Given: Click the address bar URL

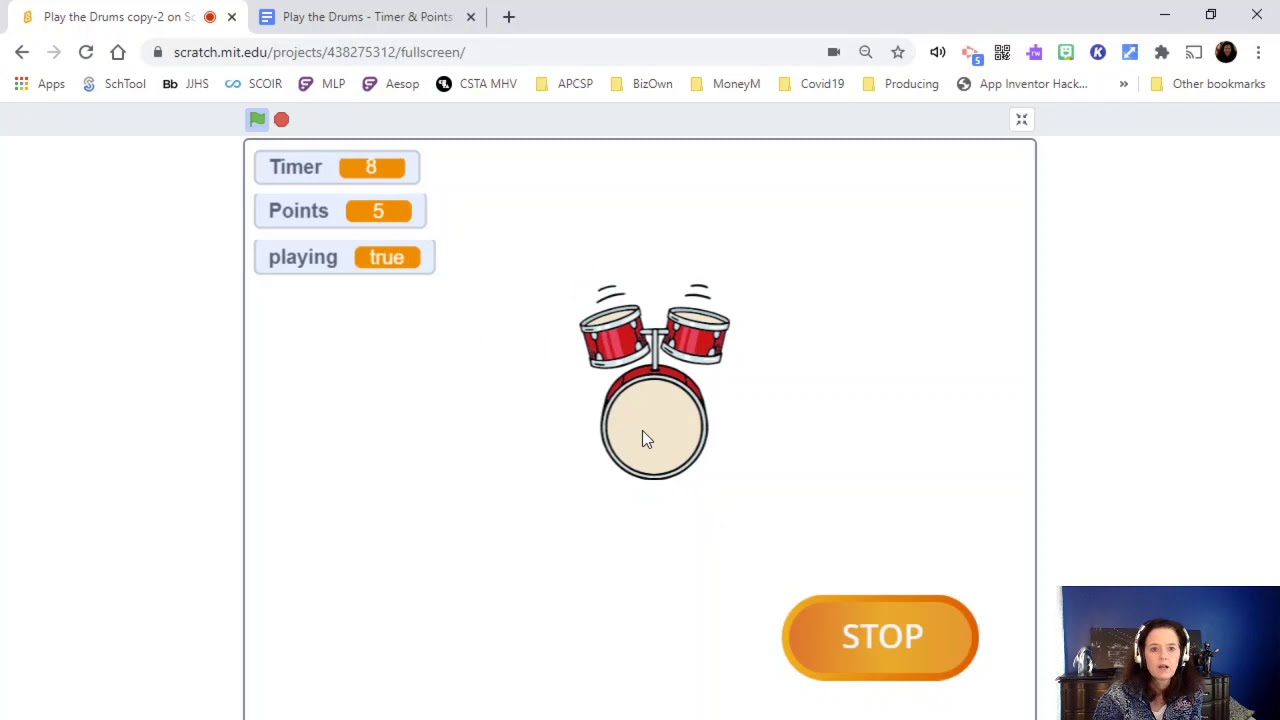Looking at the screenshot, I should [319, 52].
